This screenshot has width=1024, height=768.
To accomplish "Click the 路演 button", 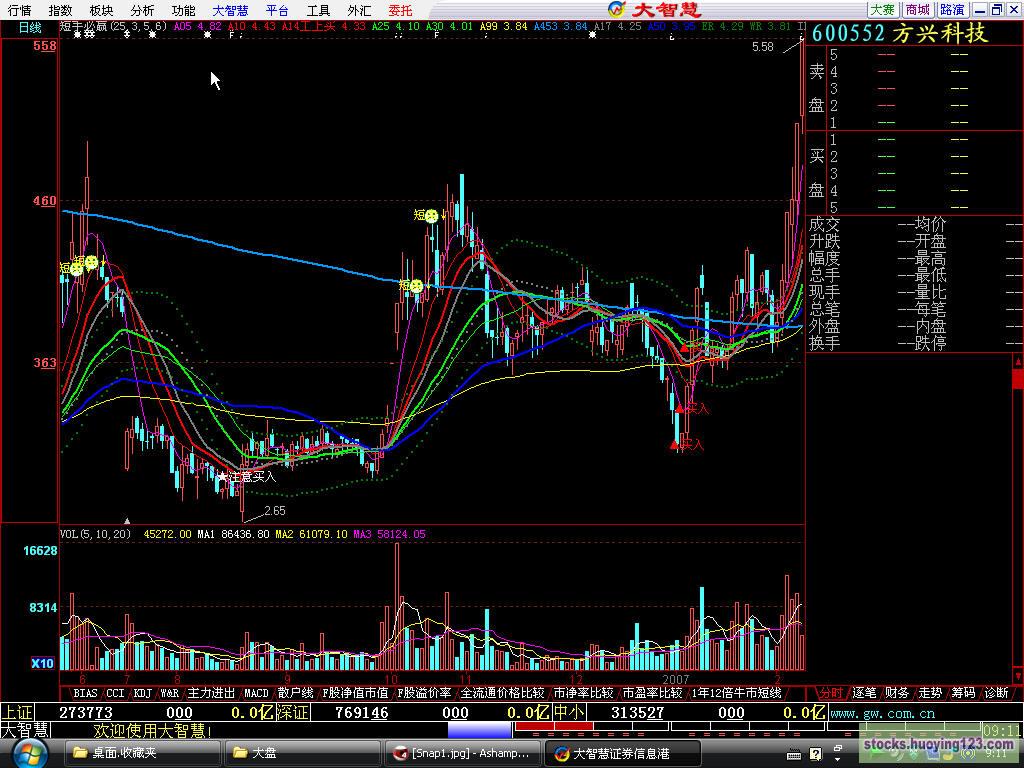I will (952, 9).
